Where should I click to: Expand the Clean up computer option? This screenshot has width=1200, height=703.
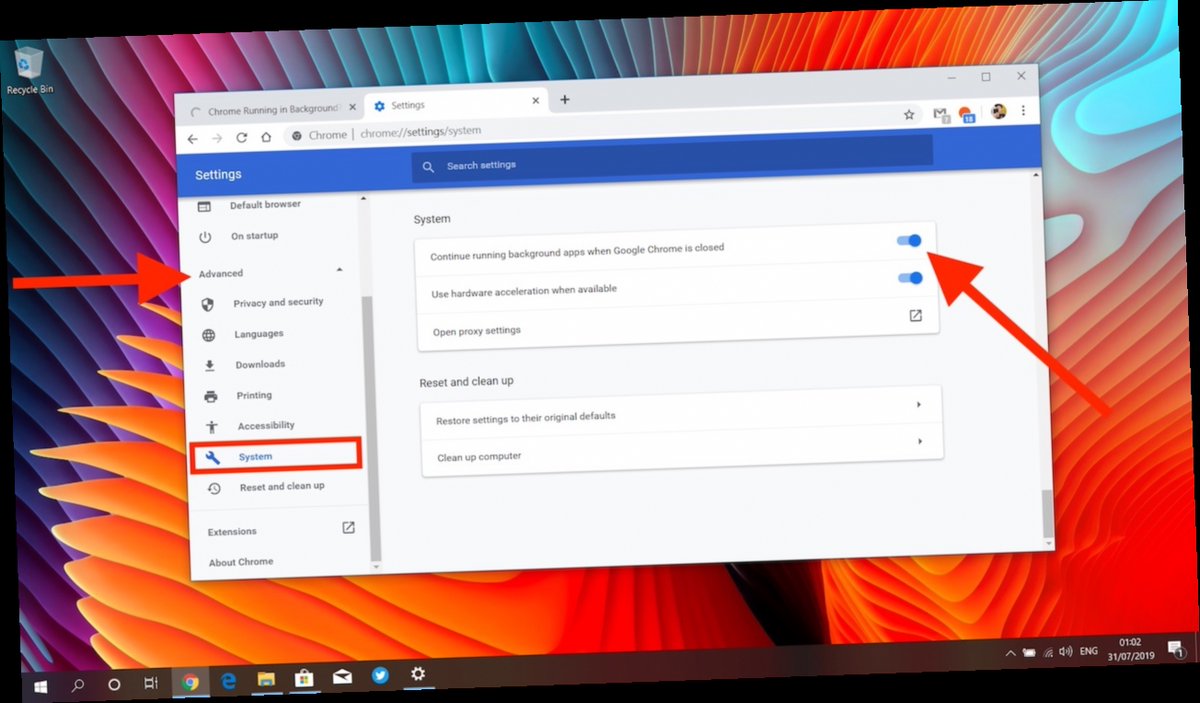click(x=919, y=441)
